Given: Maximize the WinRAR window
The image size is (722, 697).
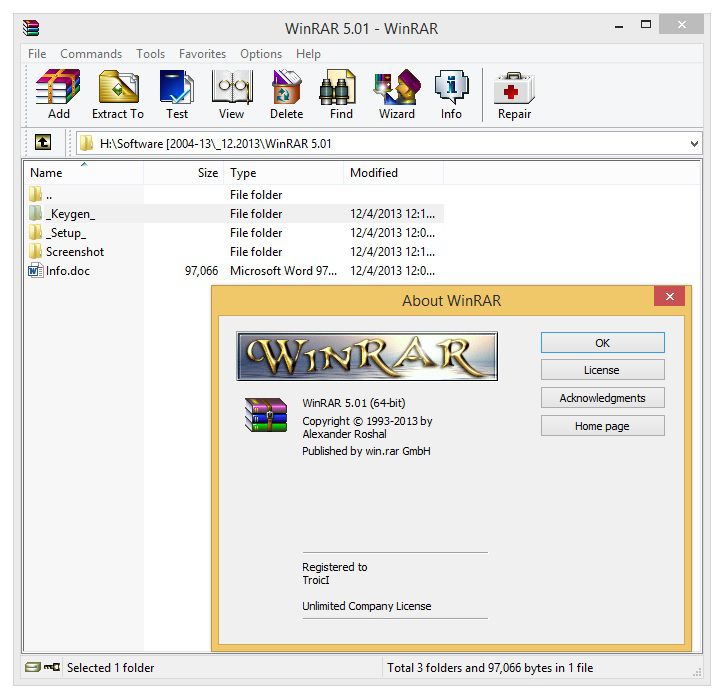Looking at the screenshot, I should point(646,25).
